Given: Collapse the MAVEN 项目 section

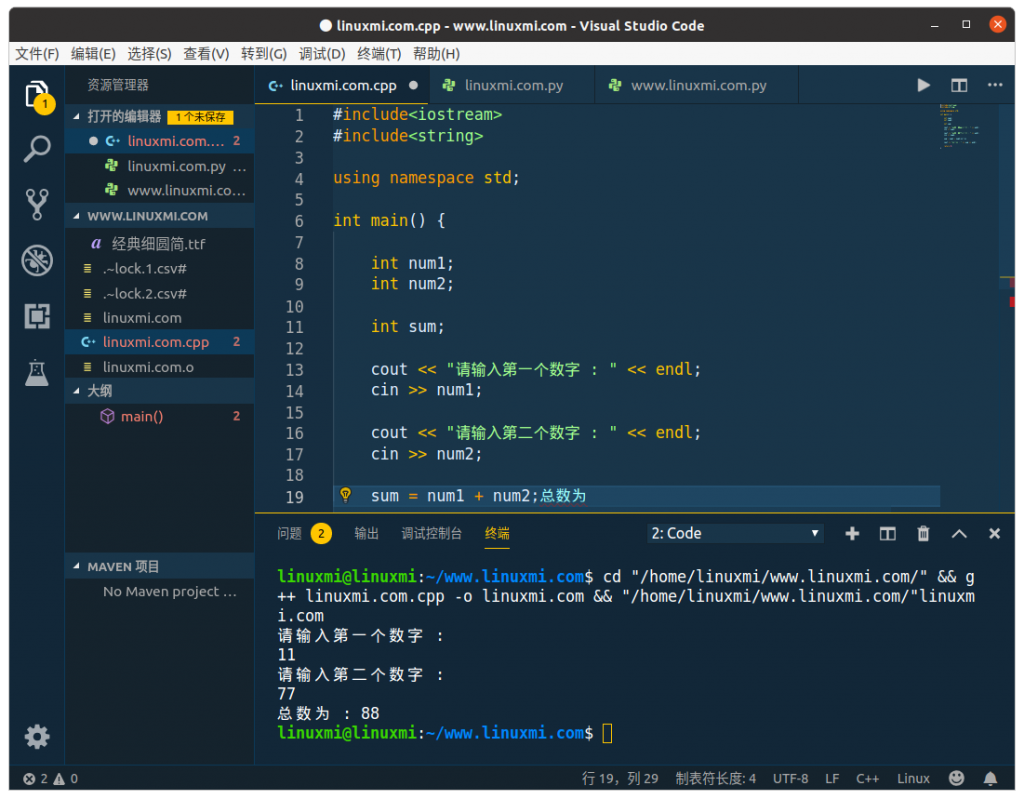Looking at the screenshot, I should point(76,566).
